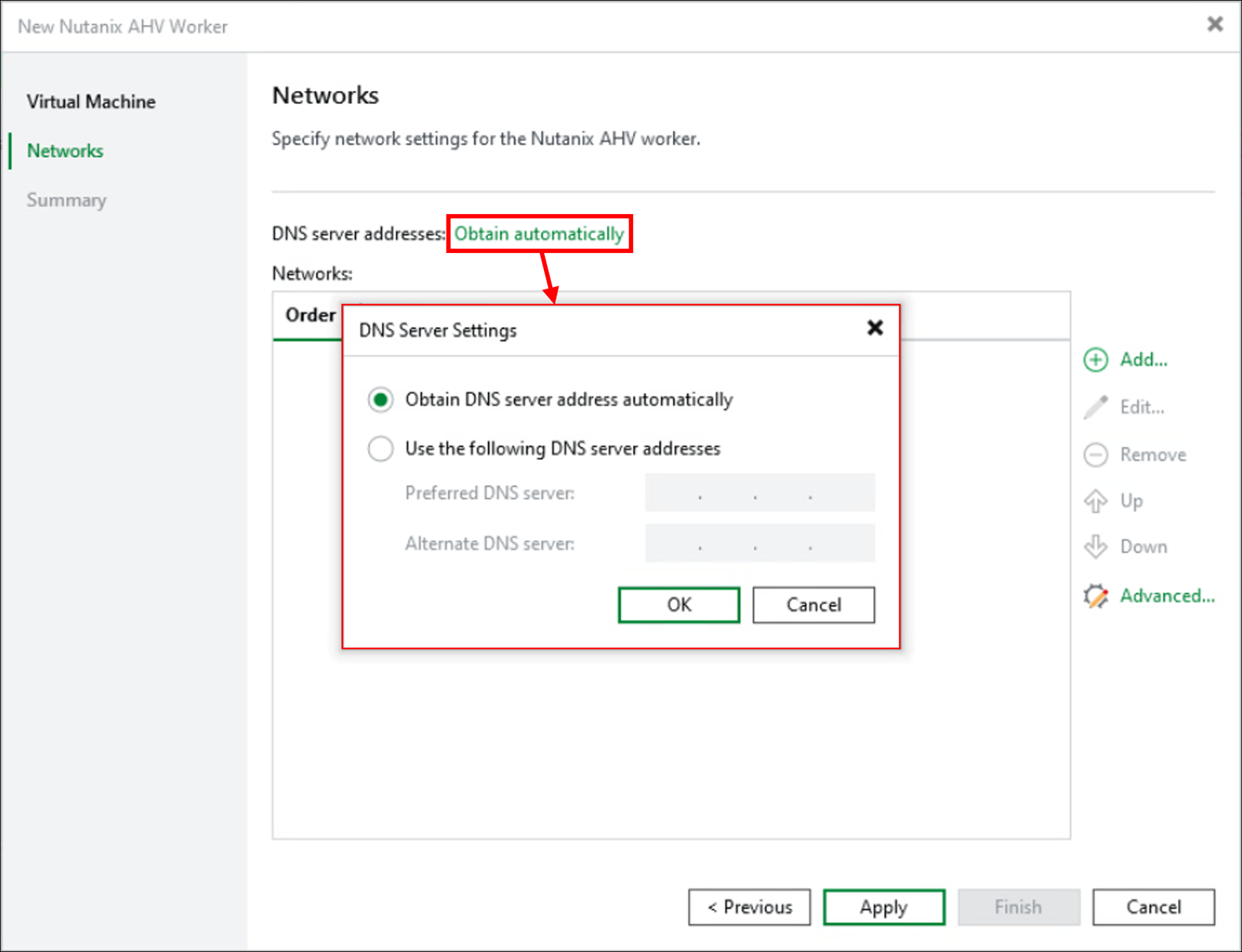The height and width of the screenshot is (952, 1242).
Task: Open the "Obtain automatically" DNS link
Action: (539, 234)
